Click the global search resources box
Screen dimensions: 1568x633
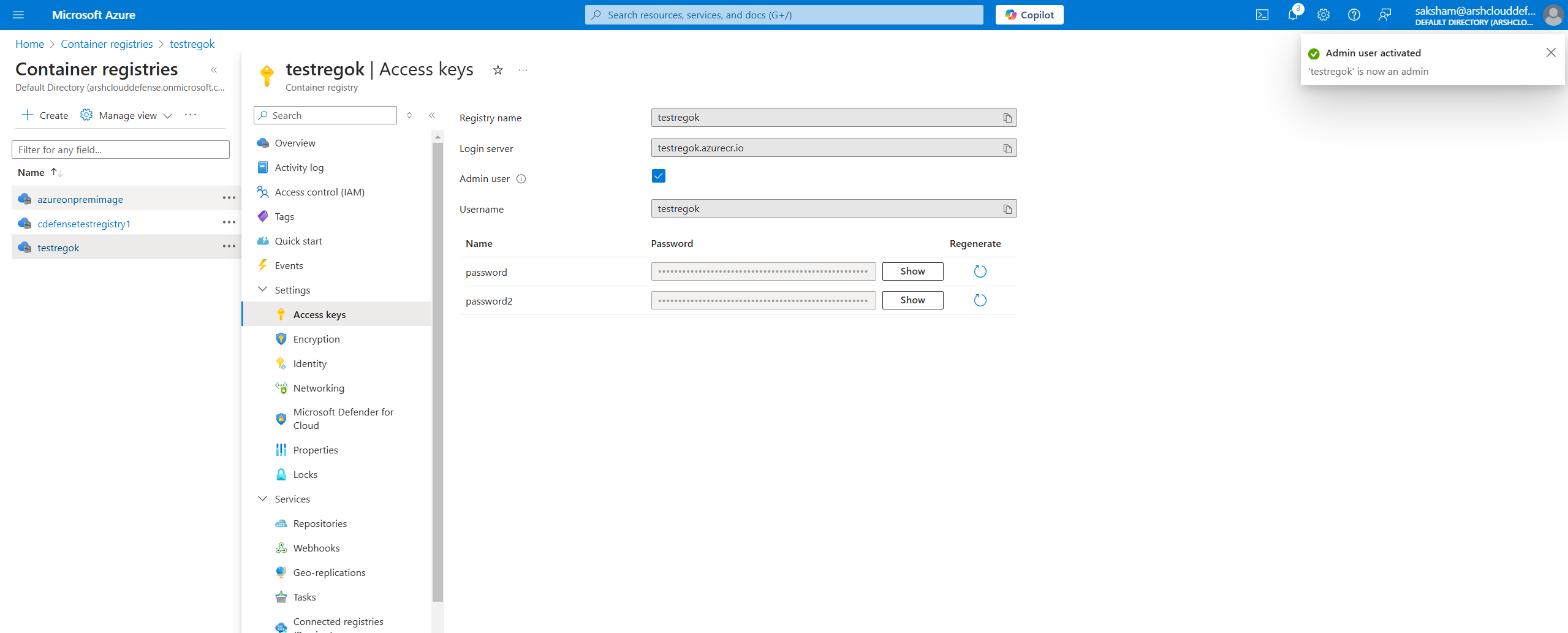click(x=784, y=15)
